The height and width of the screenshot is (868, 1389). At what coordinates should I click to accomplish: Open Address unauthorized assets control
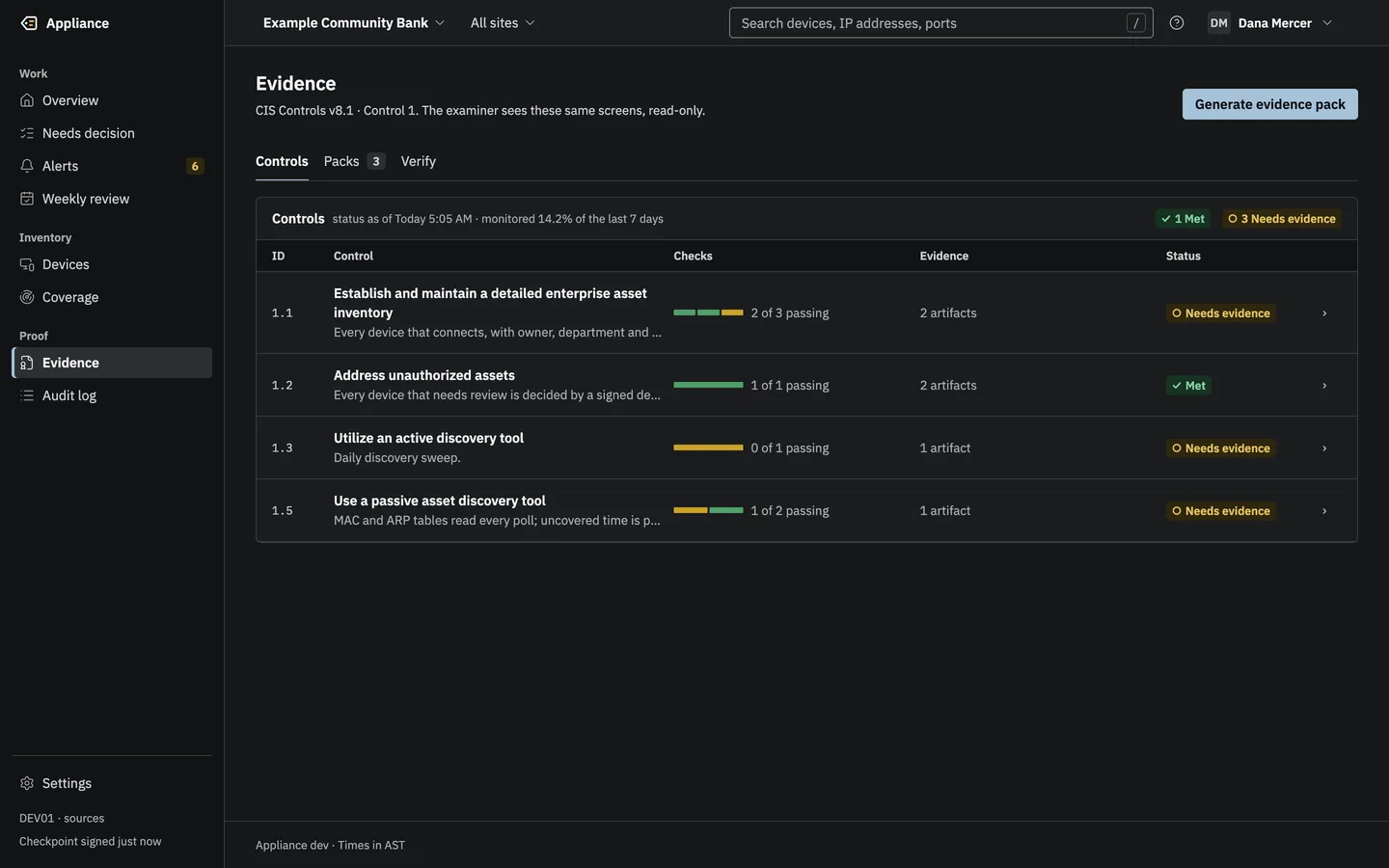(x=424, y=375)
